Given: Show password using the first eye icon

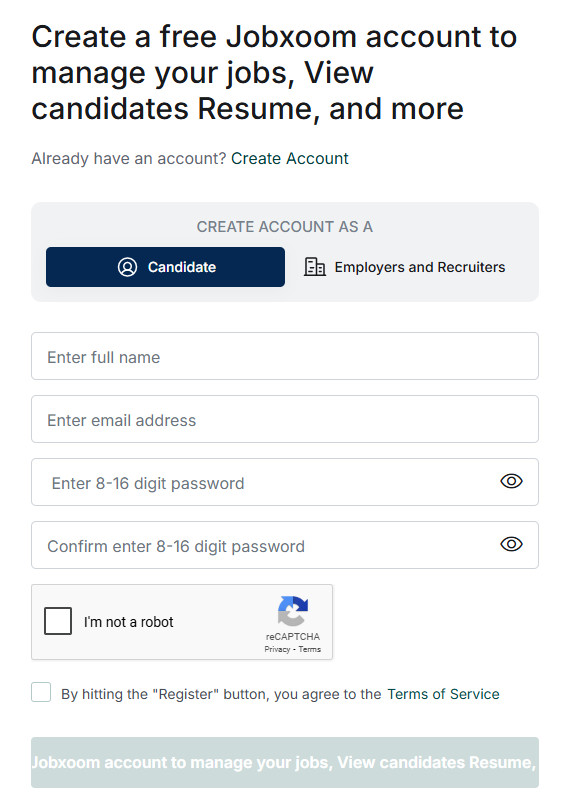Looking at the screenshot, I should point(511,481).
